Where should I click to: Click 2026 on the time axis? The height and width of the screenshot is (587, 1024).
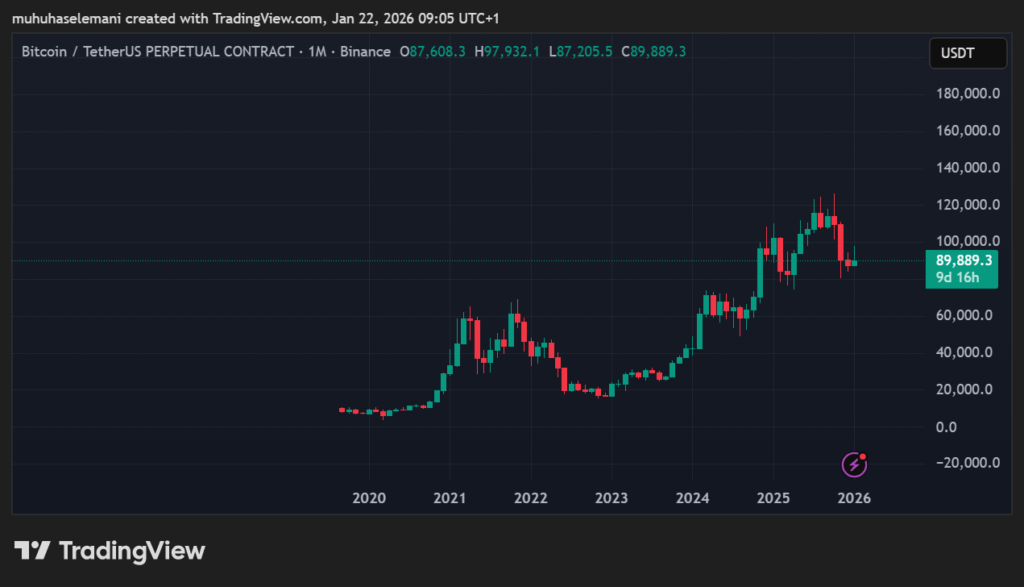854,497
